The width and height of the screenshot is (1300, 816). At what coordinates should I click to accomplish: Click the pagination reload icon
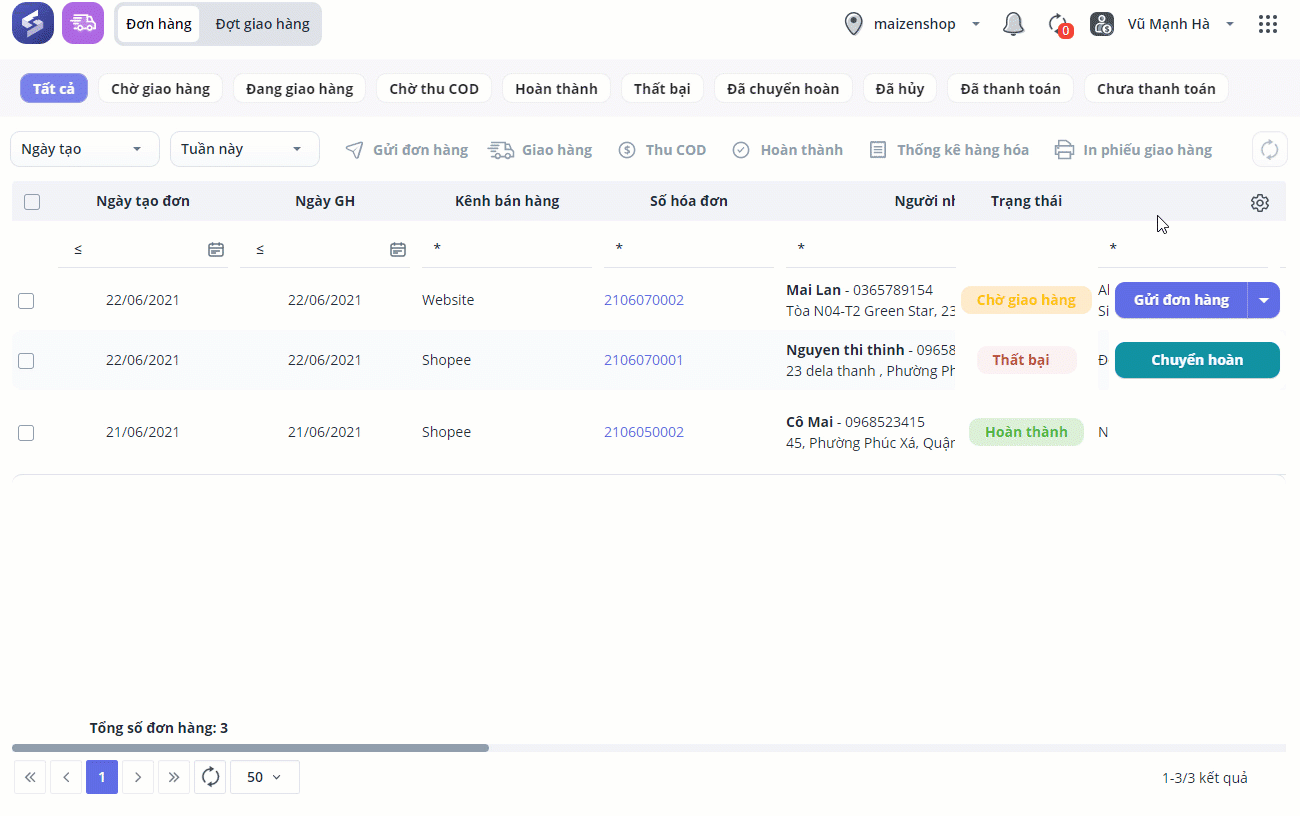point(211,777)
